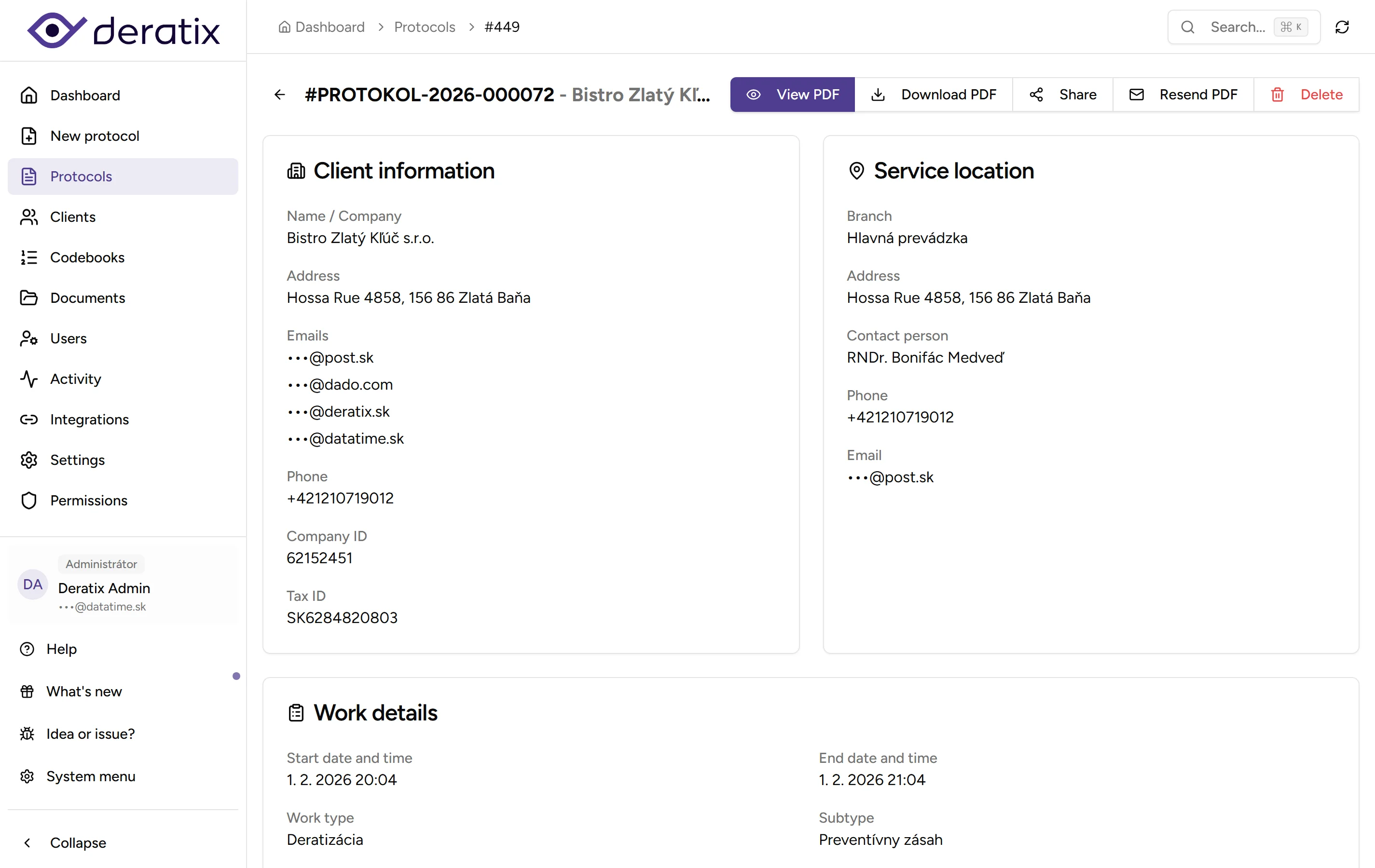Click the refresh icon in top bar

(x=1342, y=27)
